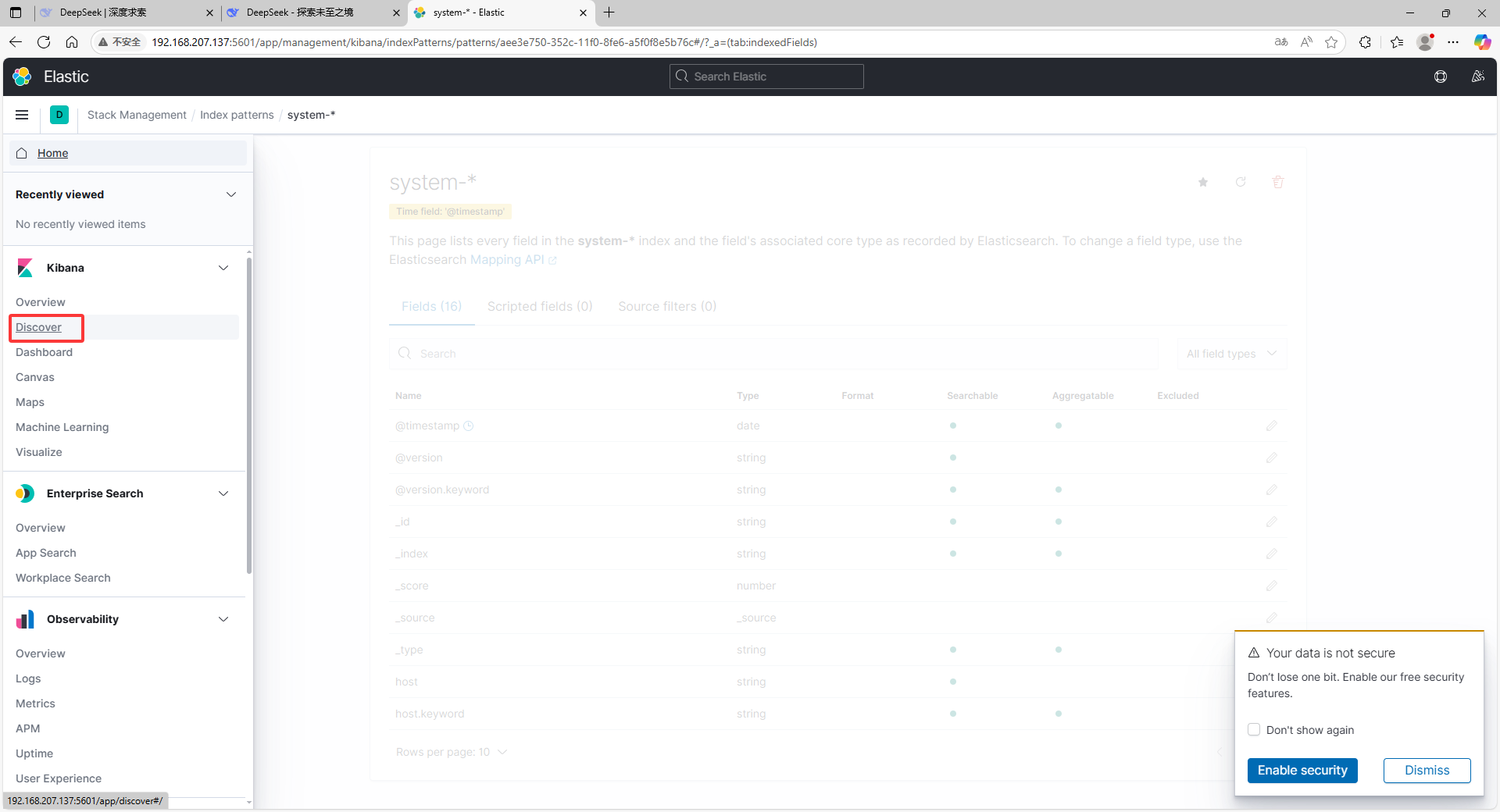Edit the @timestamp field pencil icon
1500x812 pixels.
point(1272,426)
